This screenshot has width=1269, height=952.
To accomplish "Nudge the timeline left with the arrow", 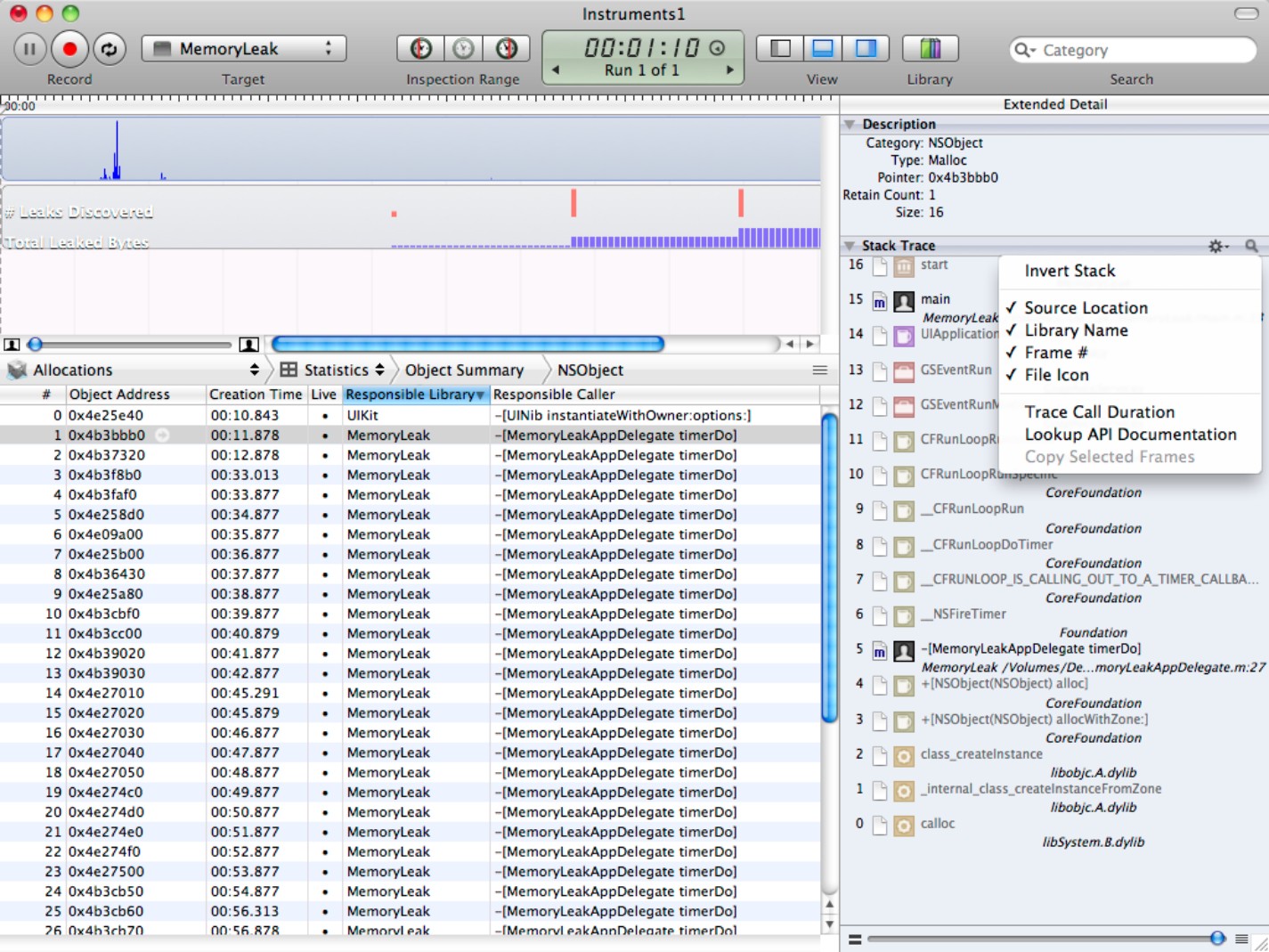I will 789,344.
